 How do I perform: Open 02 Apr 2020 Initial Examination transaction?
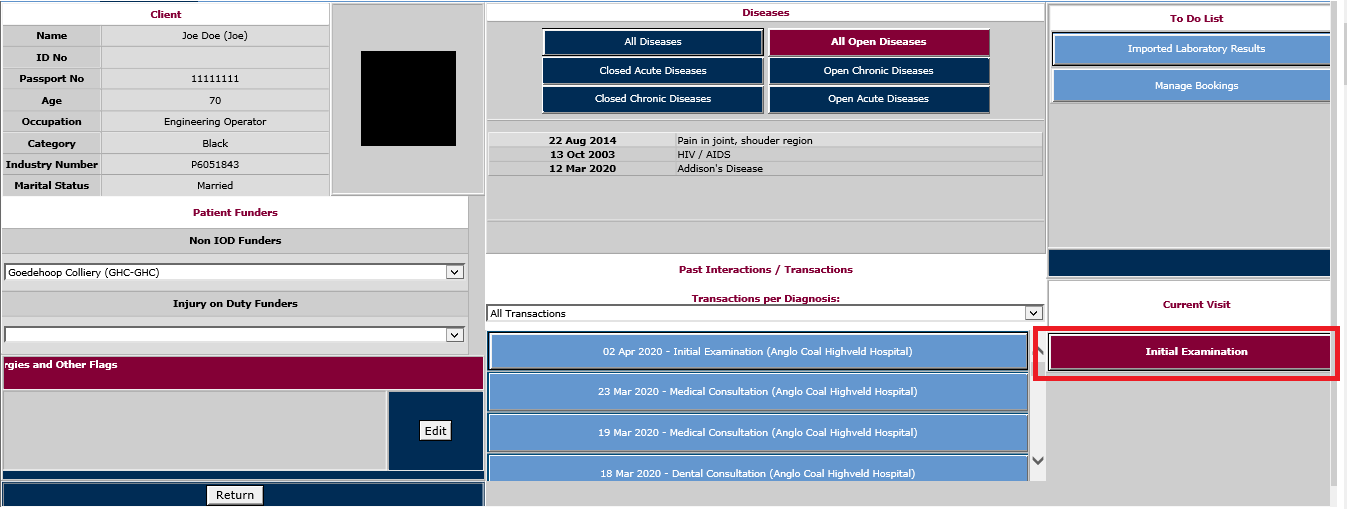click(x=758, y=352)
